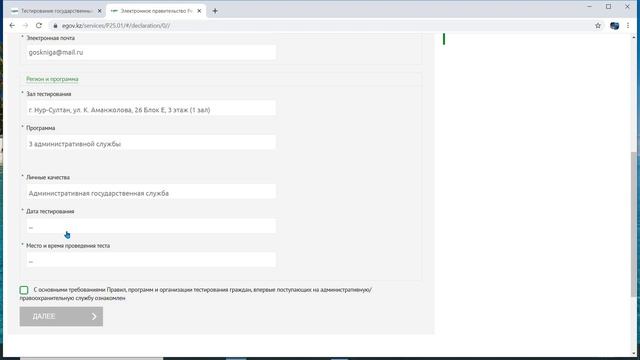Open the Дата тестирования dropdown

point(151,227)
